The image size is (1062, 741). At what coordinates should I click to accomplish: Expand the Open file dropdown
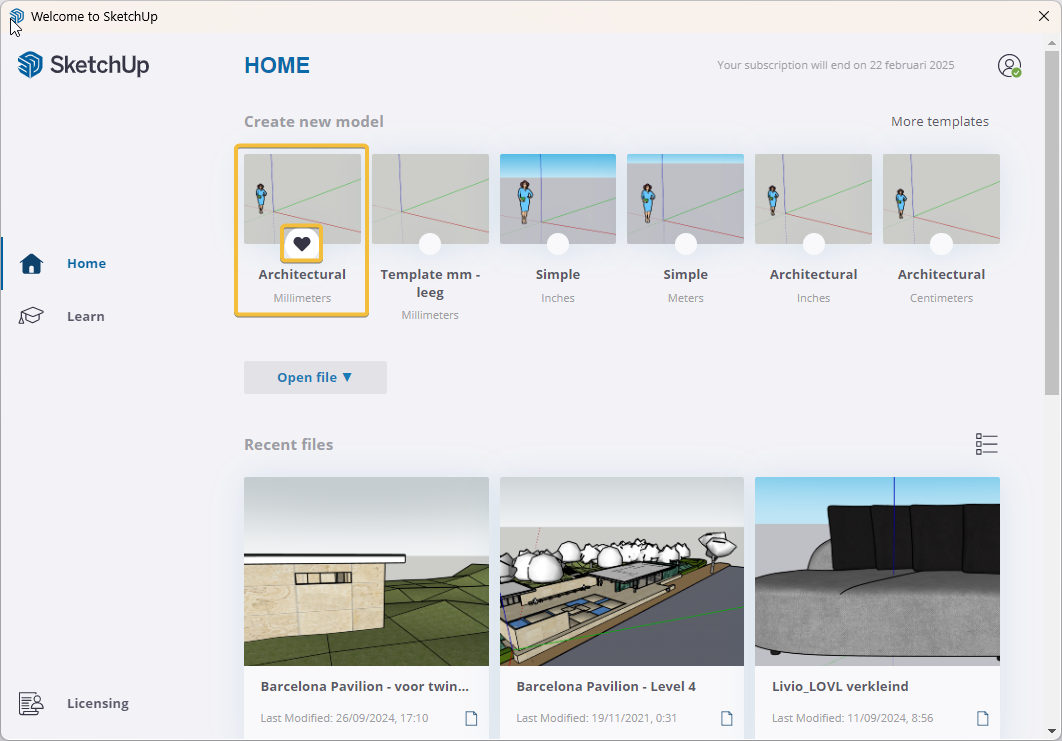[315, 377]
